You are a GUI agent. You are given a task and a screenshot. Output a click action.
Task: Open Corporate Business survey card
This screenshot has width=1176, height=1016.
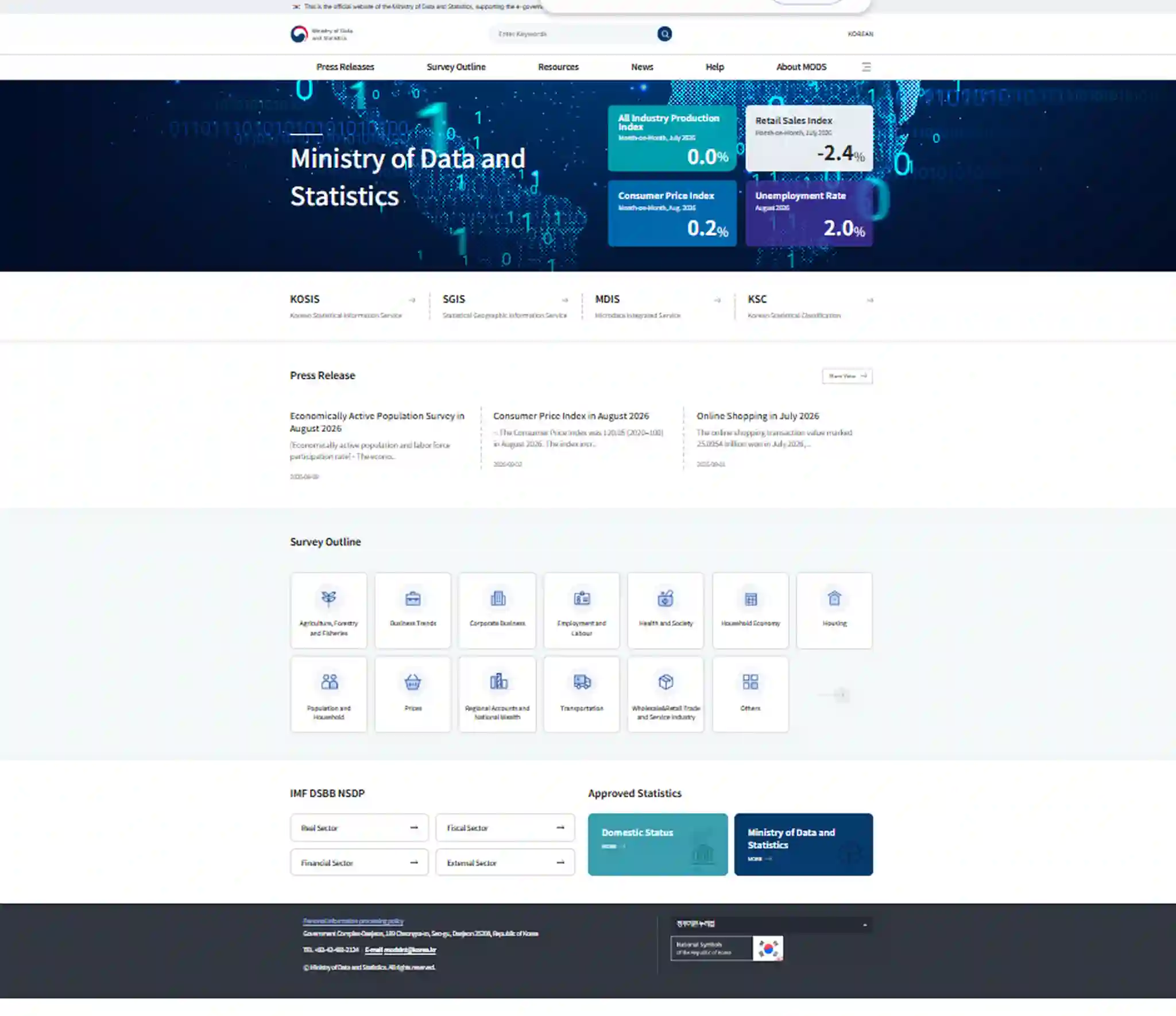tap(497, 610)
